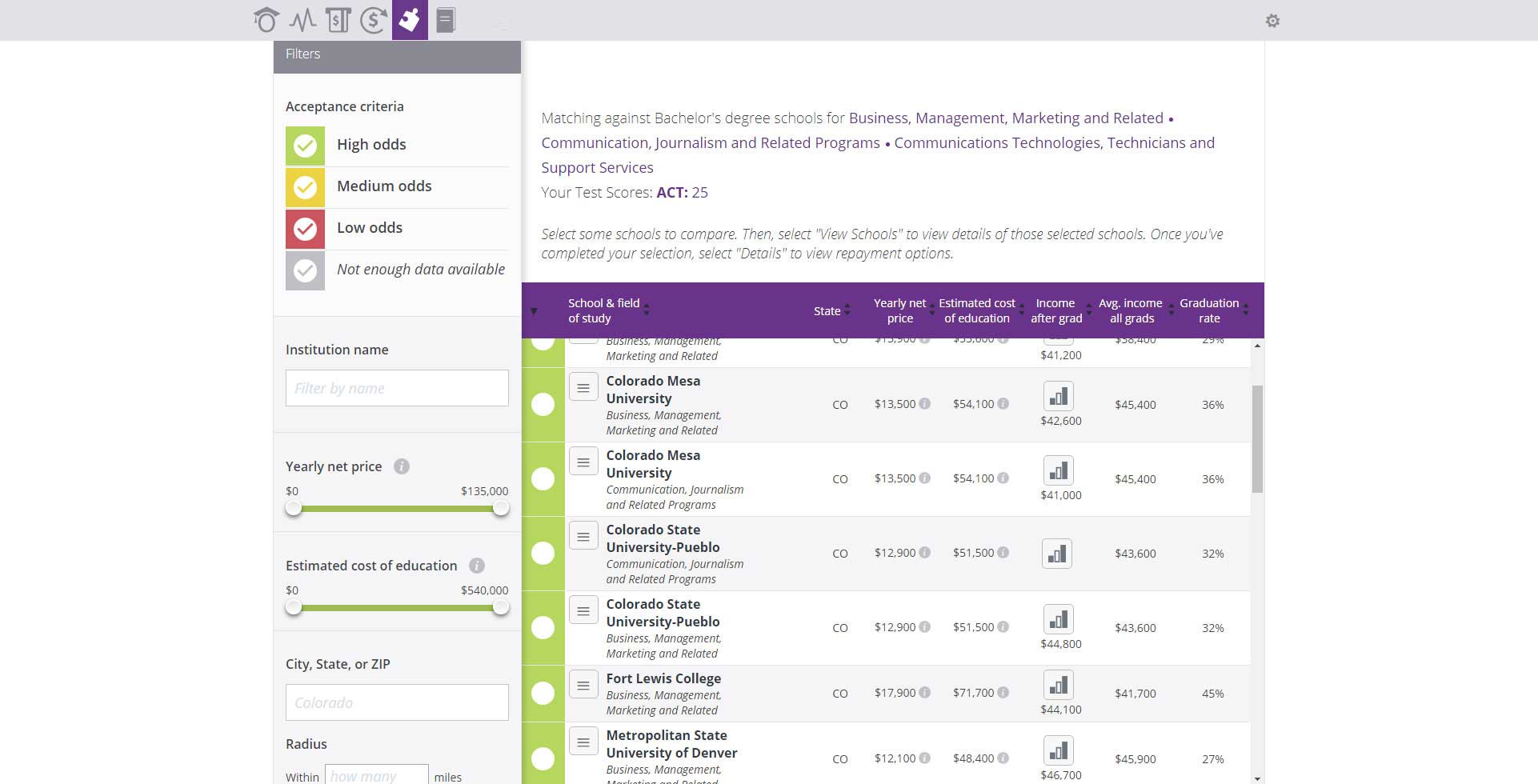Screen dimensions: 1538x784
Task: Open the graduation cap section icon
Action: click(266, 20)
